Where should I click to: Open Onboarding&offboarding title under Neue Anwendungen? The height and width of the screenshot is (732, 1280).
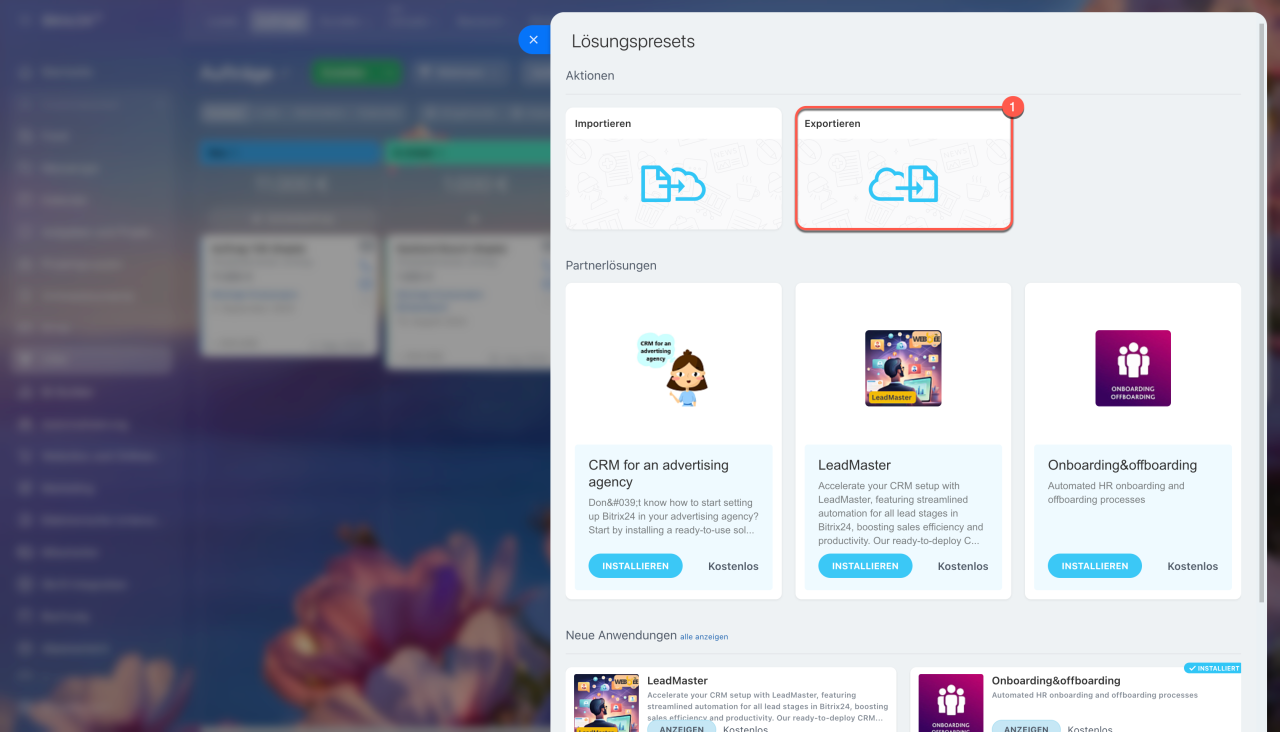coord(1056,681)
